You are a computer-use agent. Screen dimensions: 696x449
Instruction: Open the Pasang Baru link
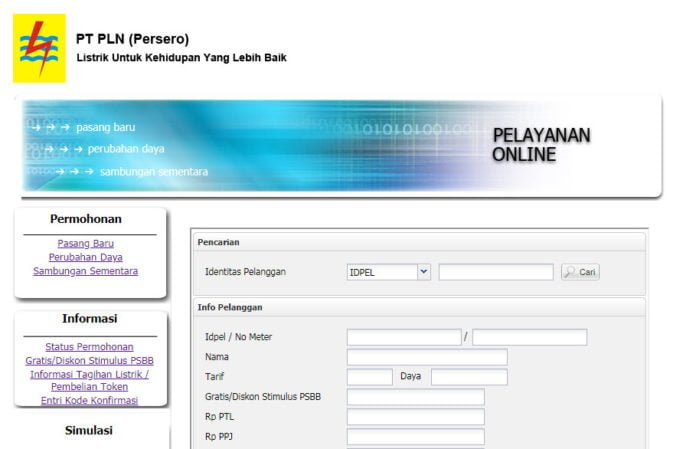(x=85, y=243)
